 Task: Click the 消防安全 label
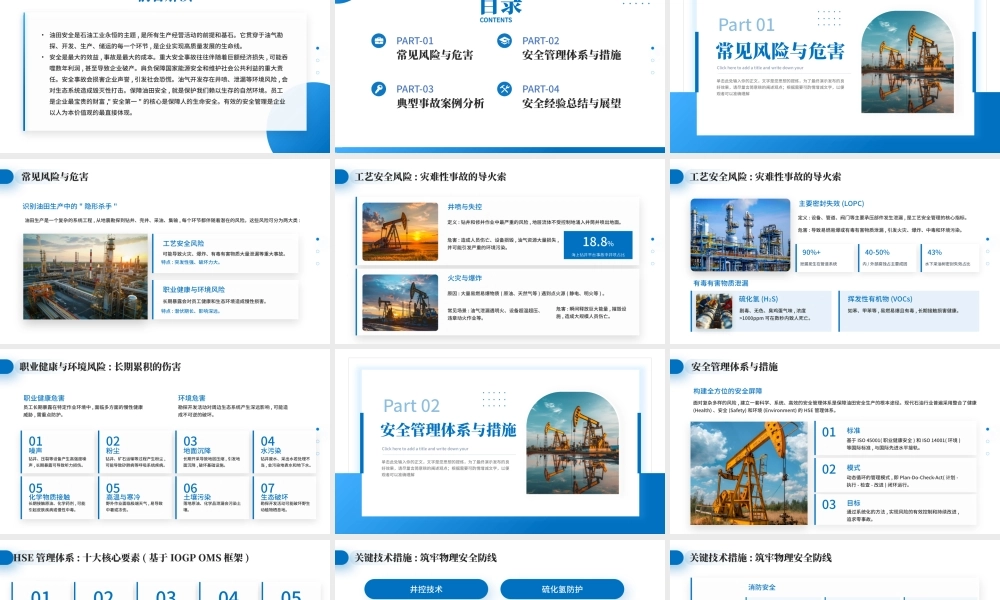762,587
